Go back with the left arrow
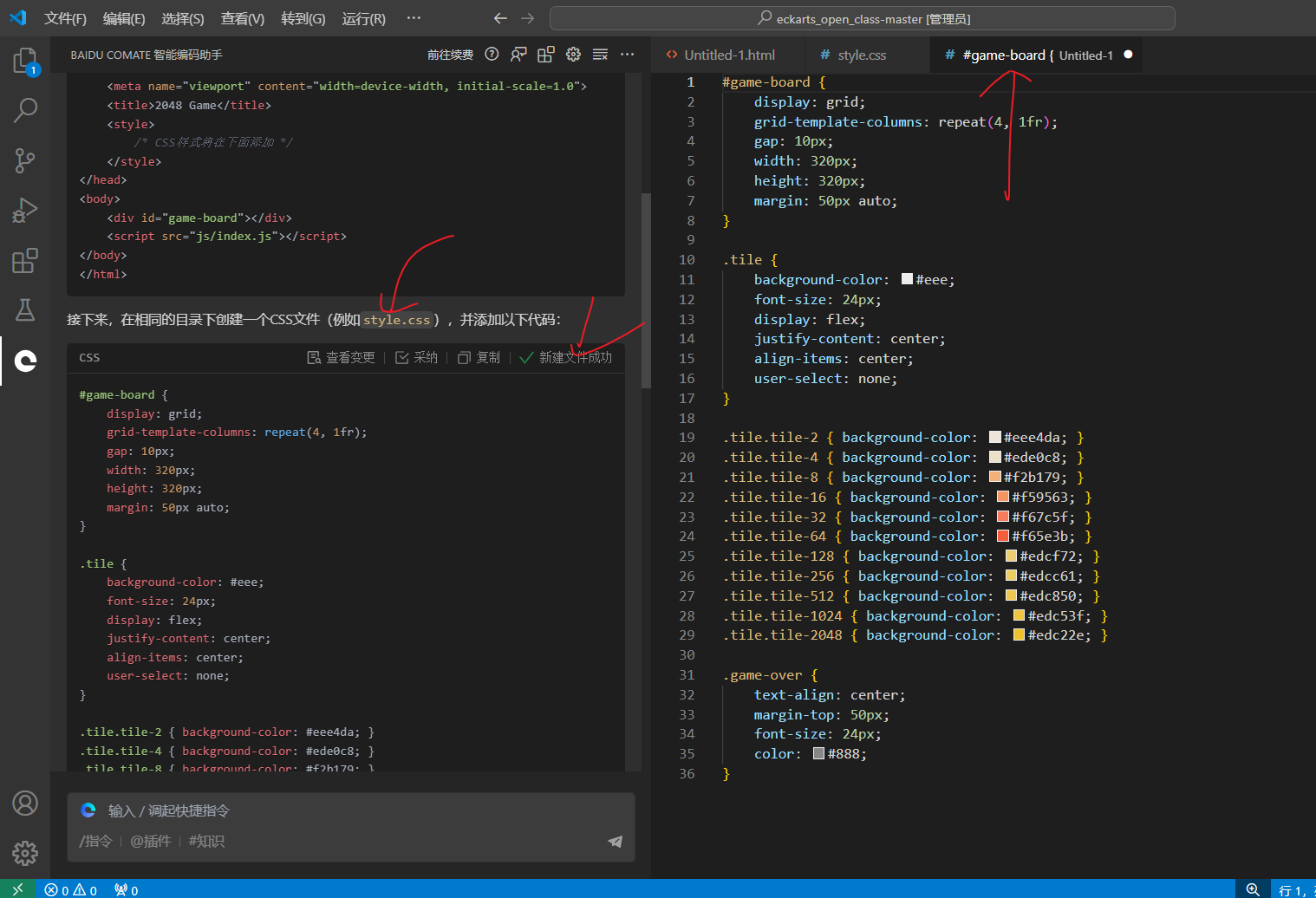Image resolution: width=1316 pixels, height=898 pixels. 500,18
